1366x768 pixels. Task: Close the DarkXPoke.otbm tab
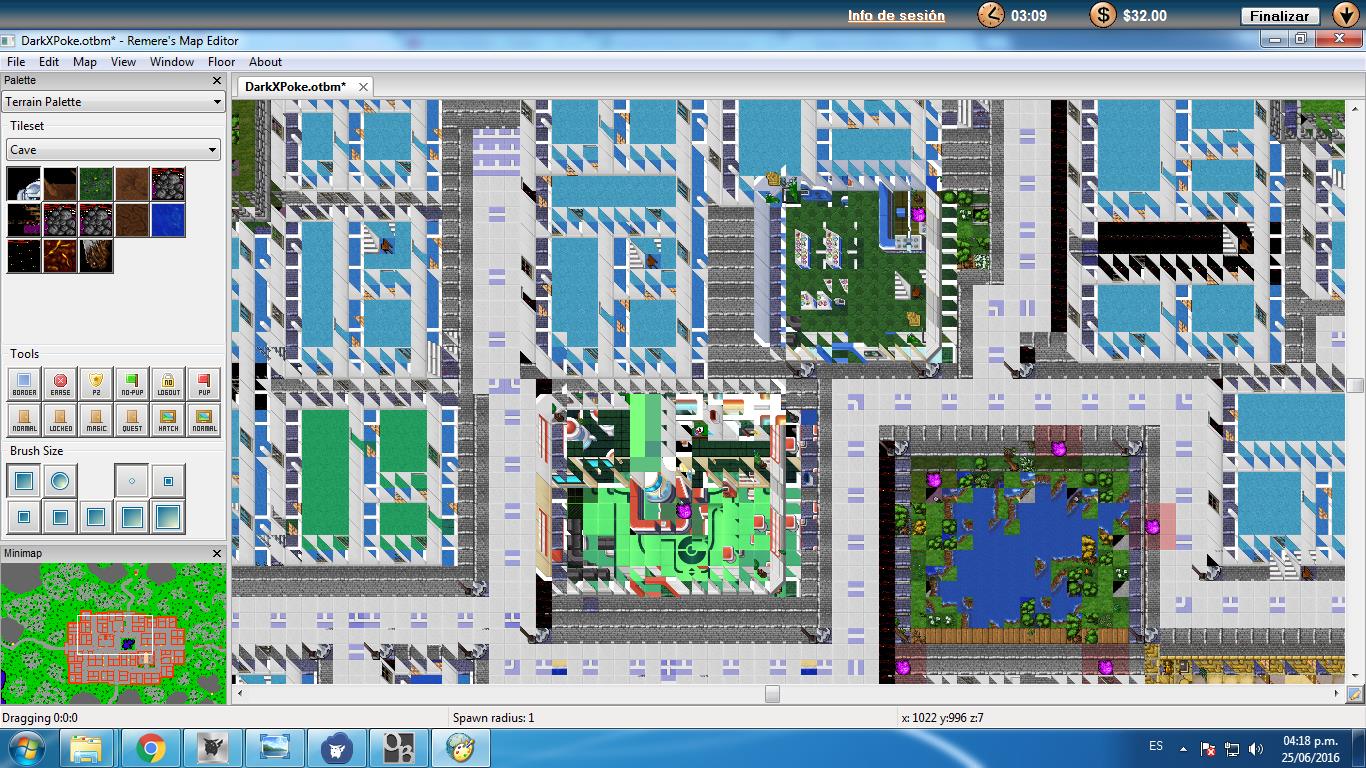(363, 87)
